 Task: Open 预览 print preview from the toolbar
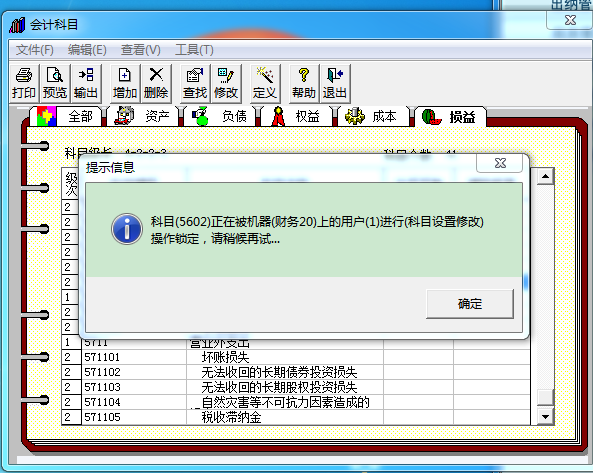click(x=54, y=83)
